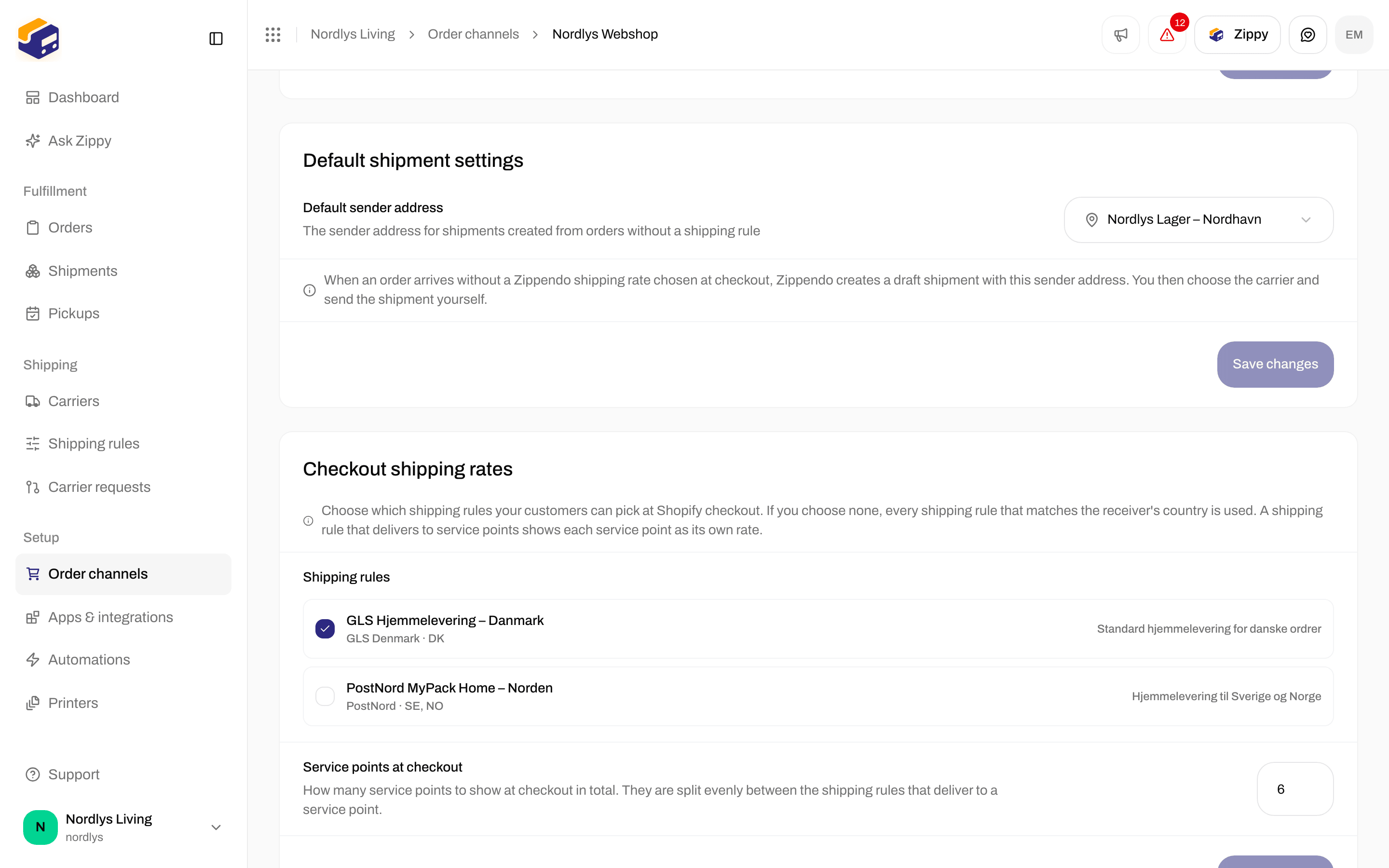Click the sender address dropdown chevron
This screenshot has height=868, width=1389.
click(1306, 220)
